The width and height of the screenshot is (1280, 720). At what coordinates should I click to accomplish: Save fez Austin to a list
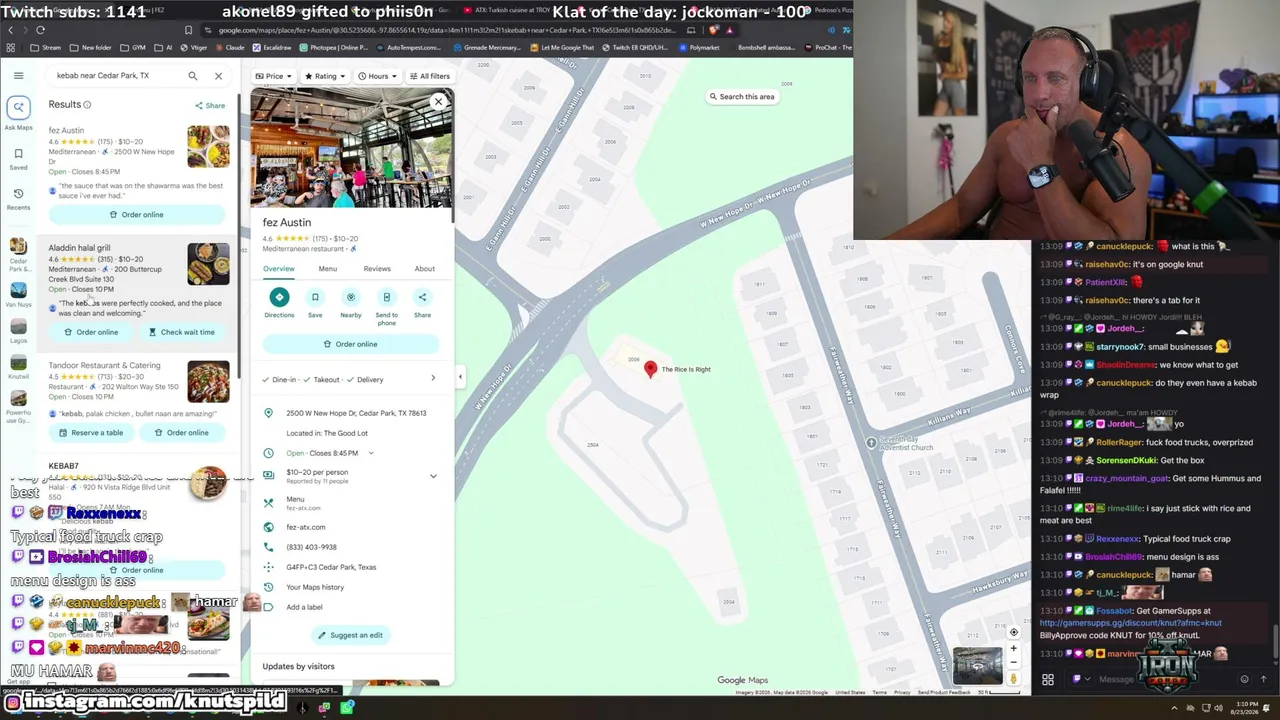[x=315, y=304]
